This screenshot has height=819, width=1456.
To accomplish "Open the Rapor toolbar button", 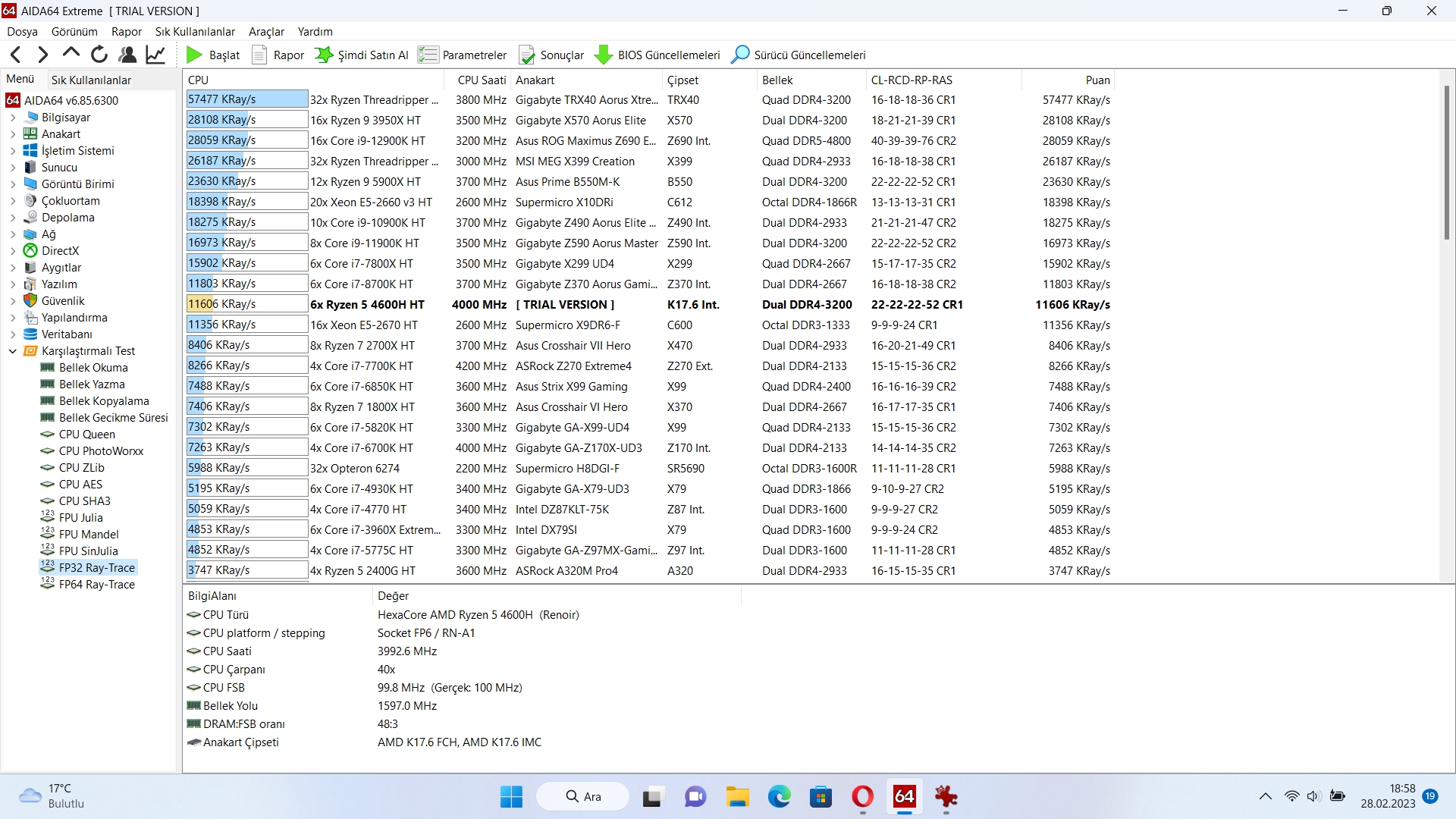I will coord(278,55).
